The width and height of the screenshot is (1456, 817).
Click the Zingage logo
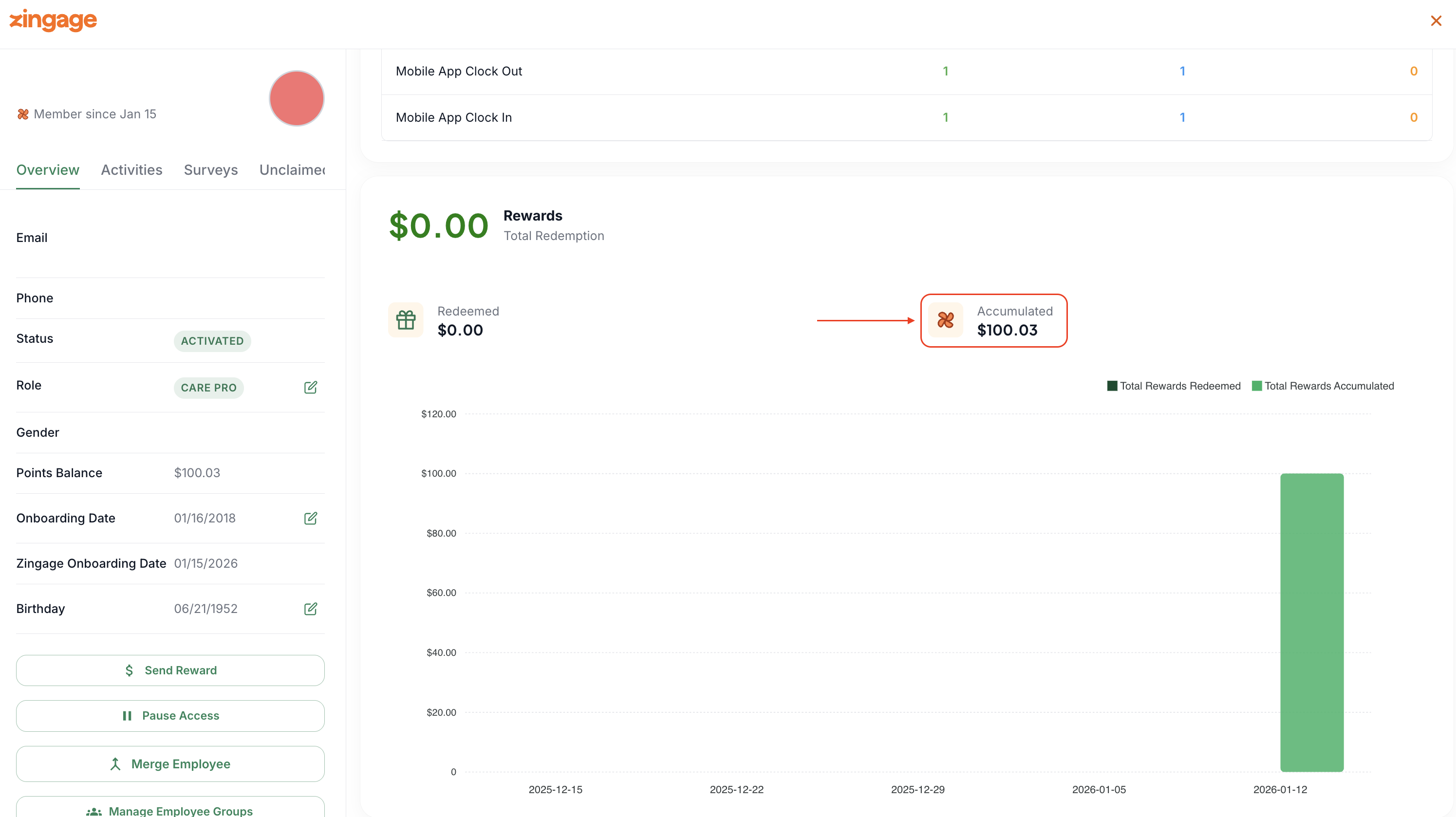(x=53, y=20)
